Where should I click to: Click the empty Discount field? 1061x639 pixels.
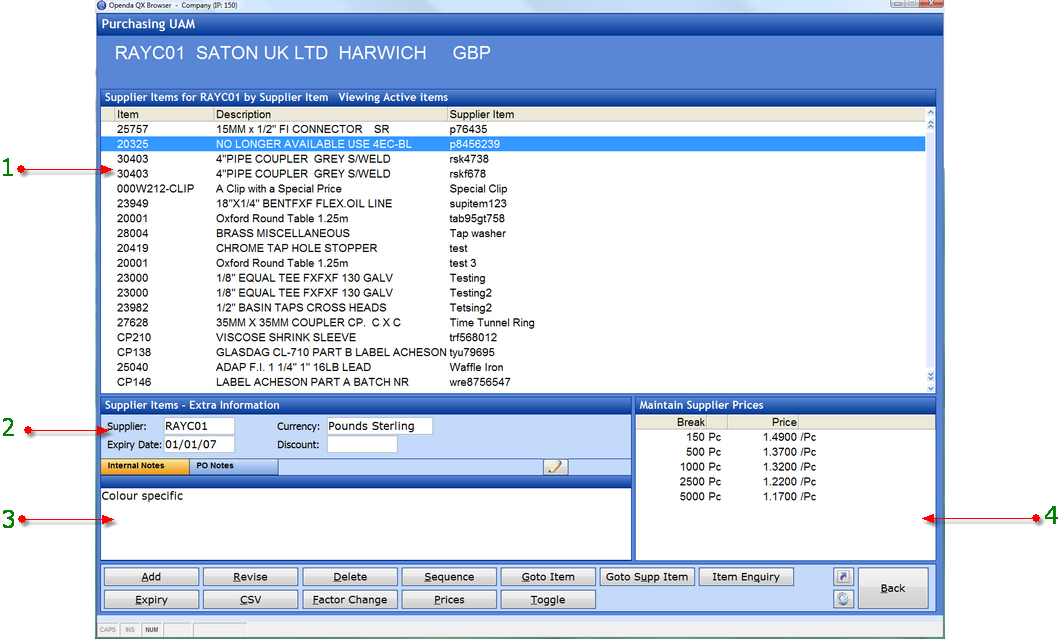click(362, 445)
